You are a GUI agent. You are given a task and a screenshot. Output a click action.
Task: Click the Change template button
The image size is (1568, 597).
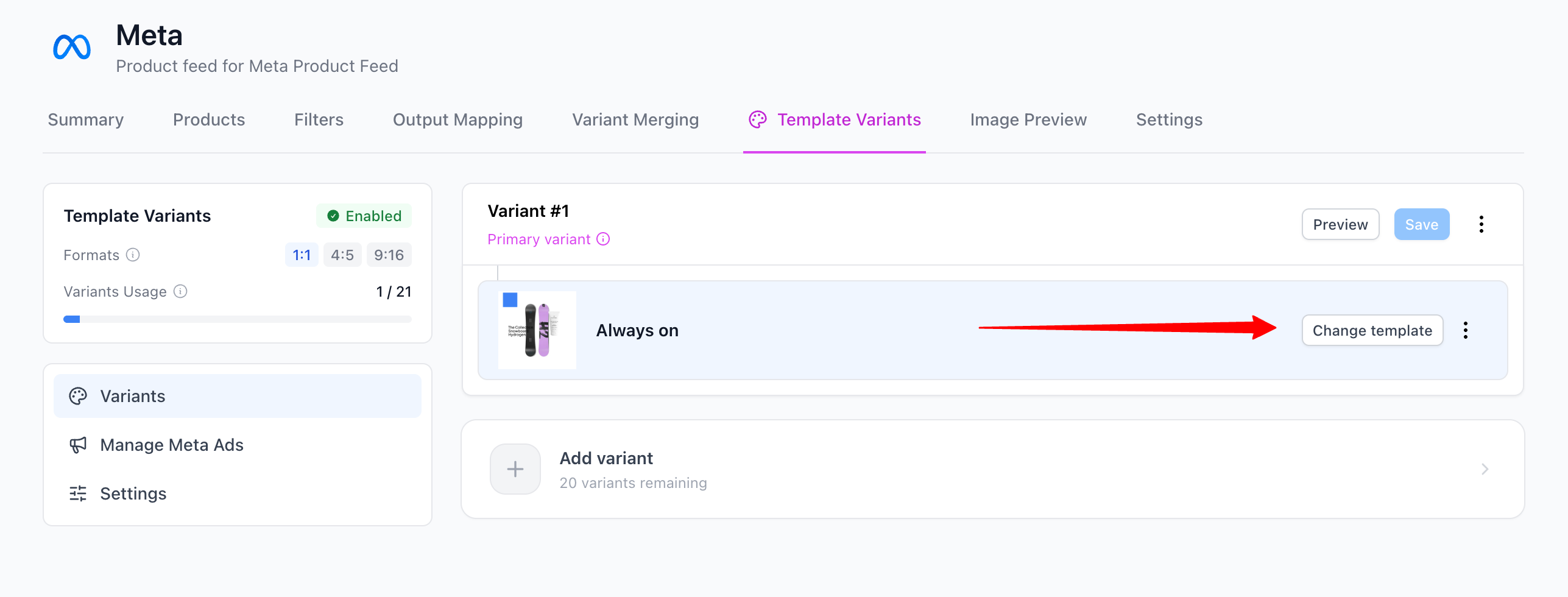coord(1372,330)
